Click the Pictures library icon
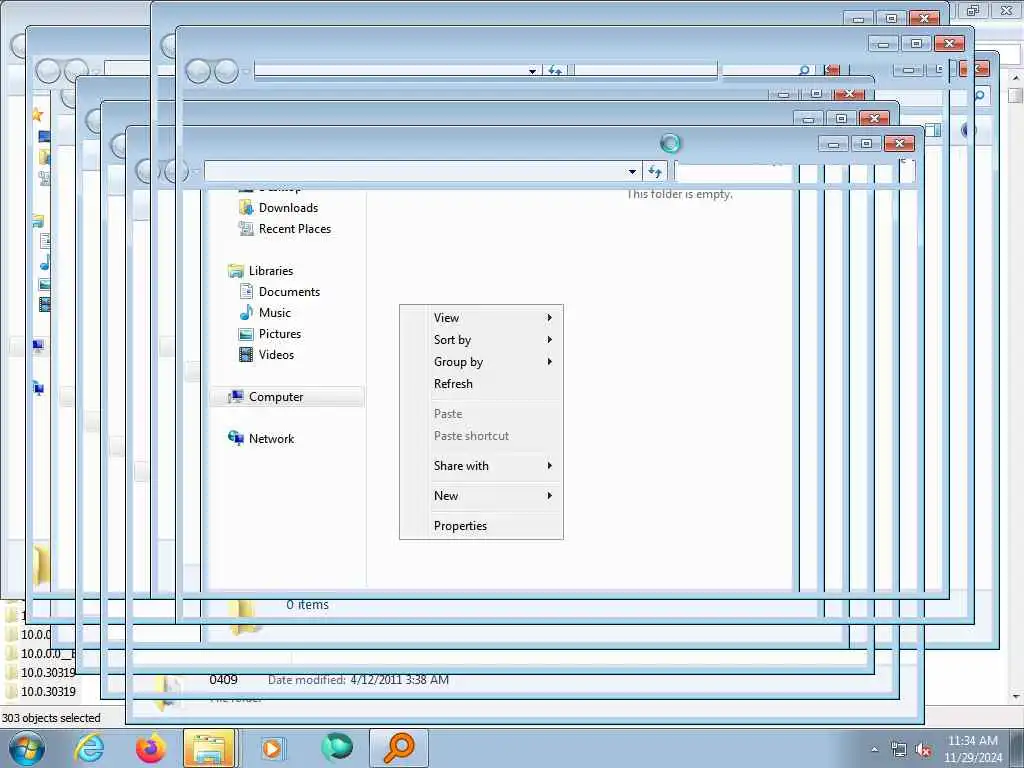Viewport: 1024px width, 768px height. [x=246, y=334]
